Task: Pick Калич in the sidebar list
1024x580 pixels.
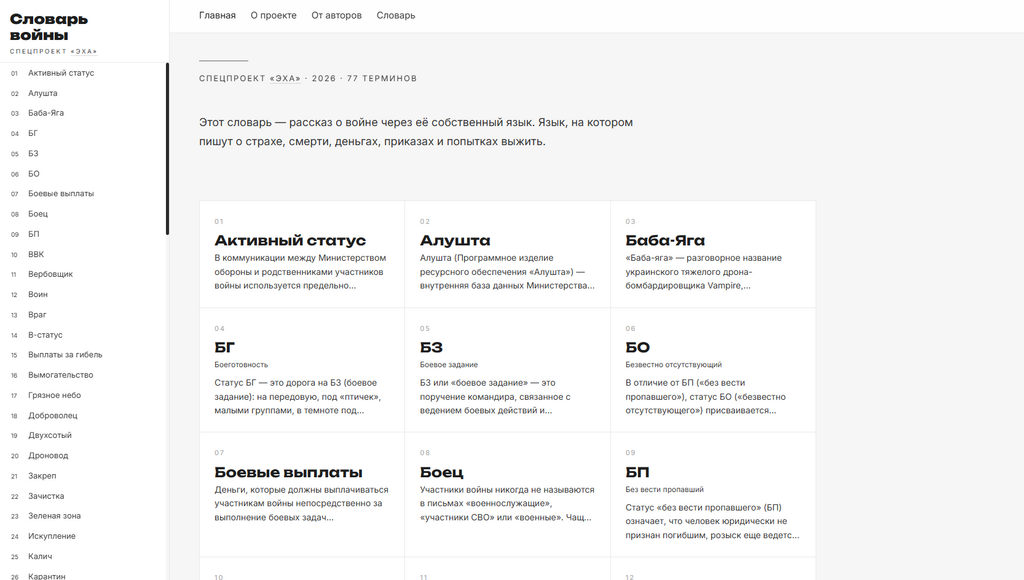Action: (40, 556)
